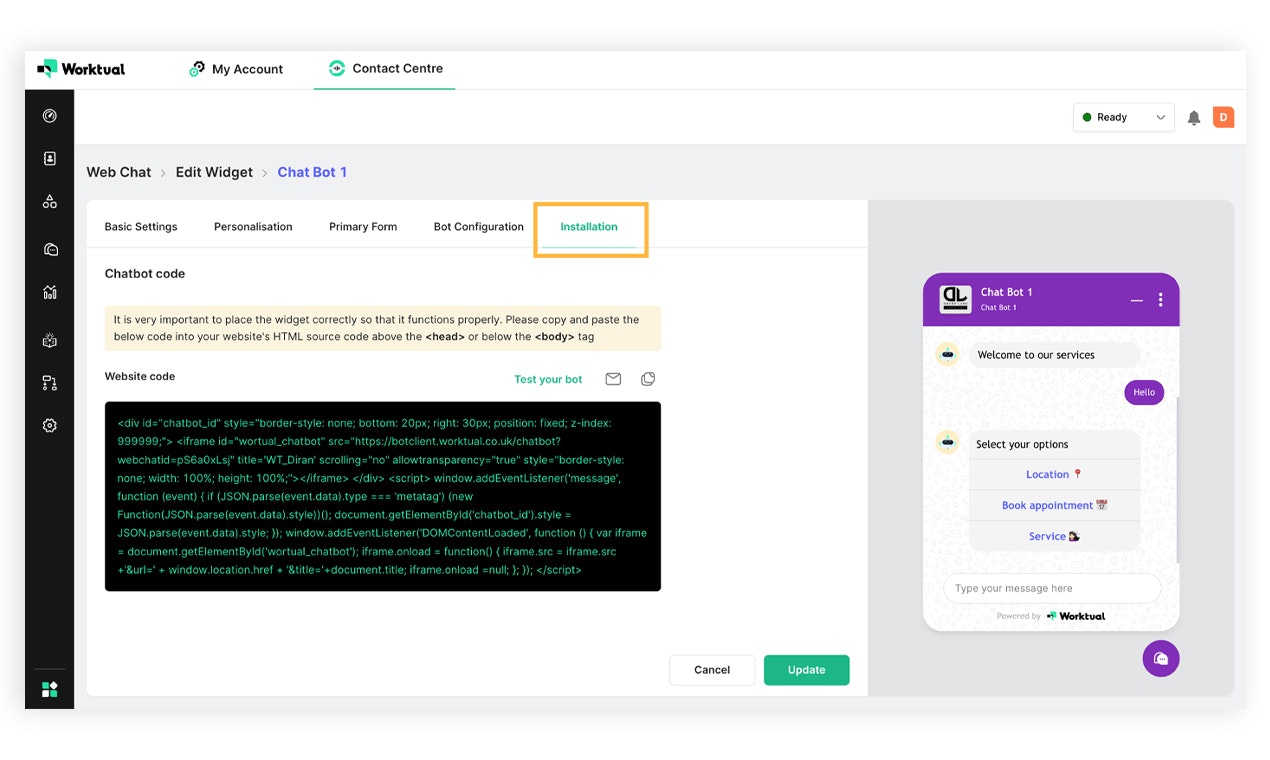The image size is (1270, 760).
Task: Click the 'Website code' label
Action: pyautogui.click(x=140, y=377)
